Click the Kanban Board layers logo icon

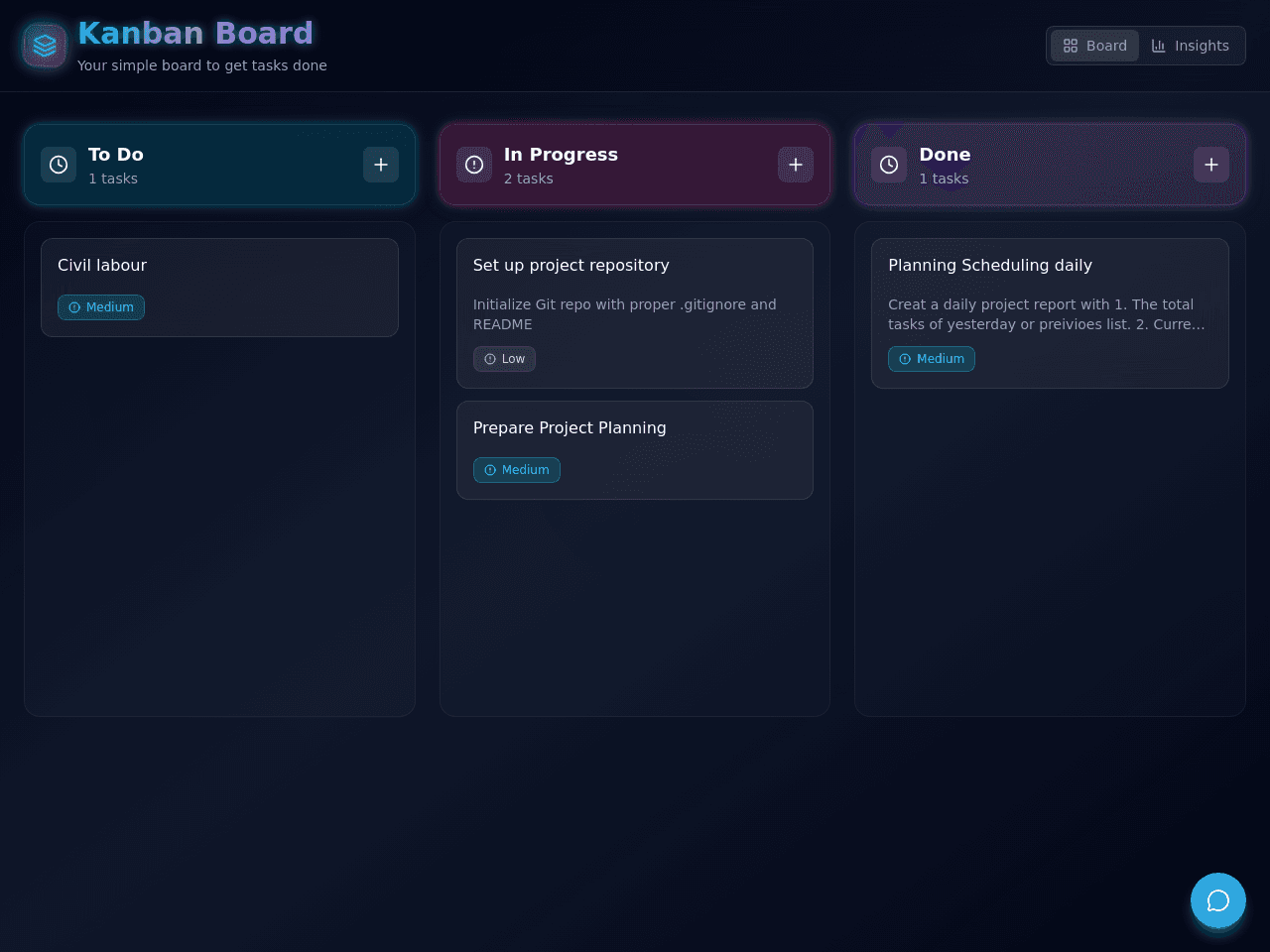point(45,46)
